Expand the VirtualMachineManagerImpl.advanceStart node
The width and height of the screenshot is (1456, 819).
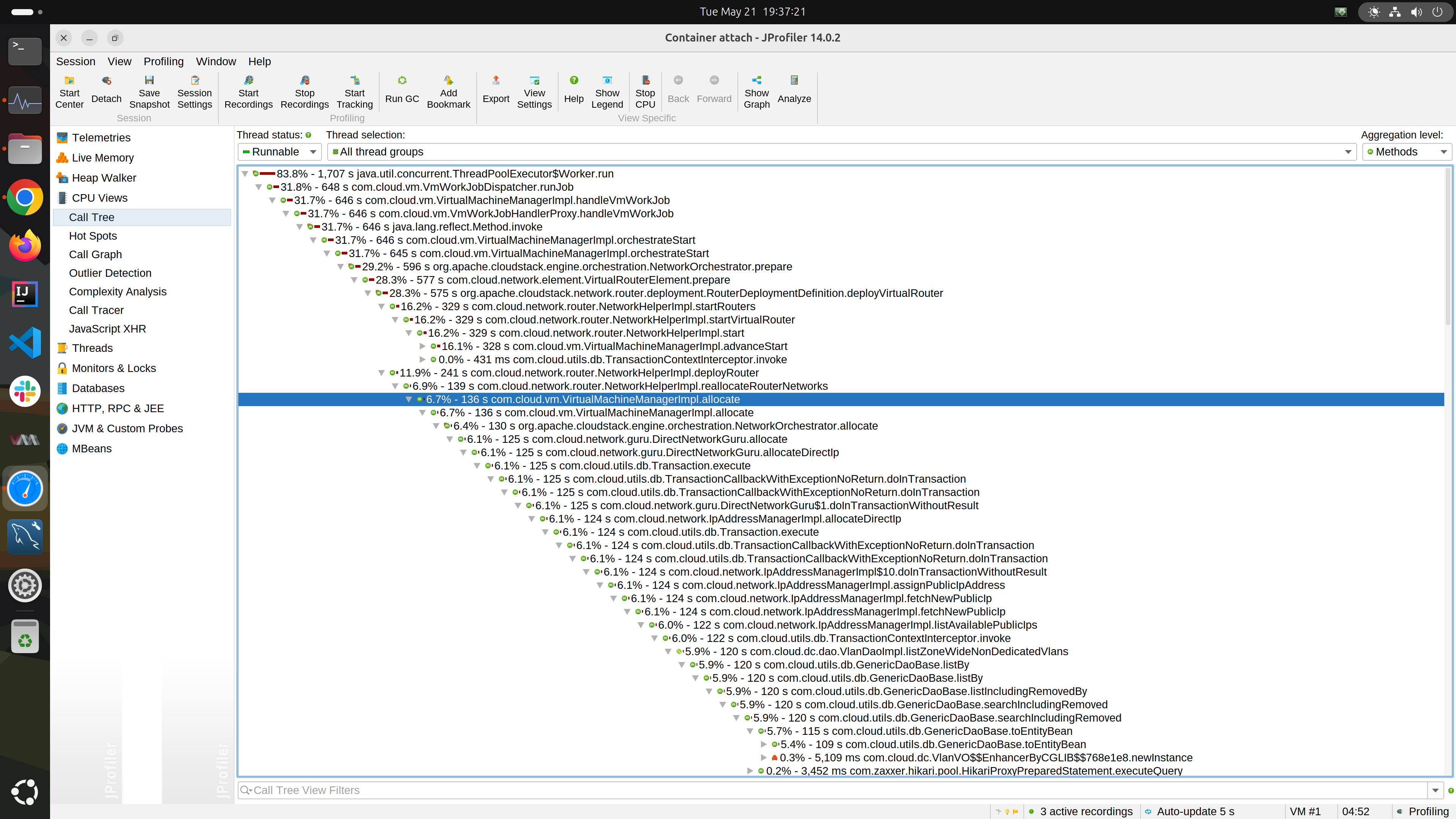coord(422,346)
